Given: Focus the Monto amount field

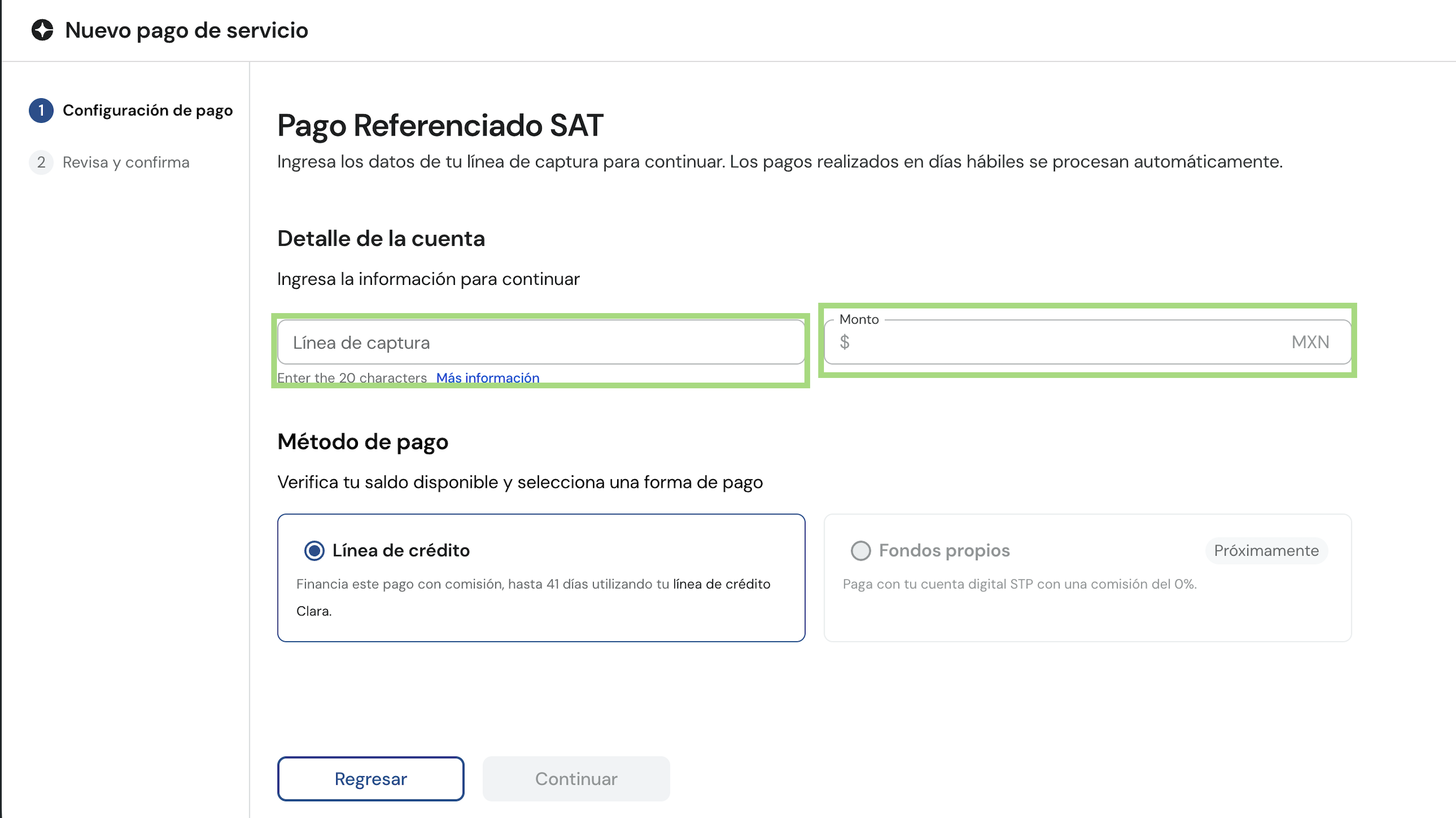Looking at the screenshot, I should tap(1087, 342).
